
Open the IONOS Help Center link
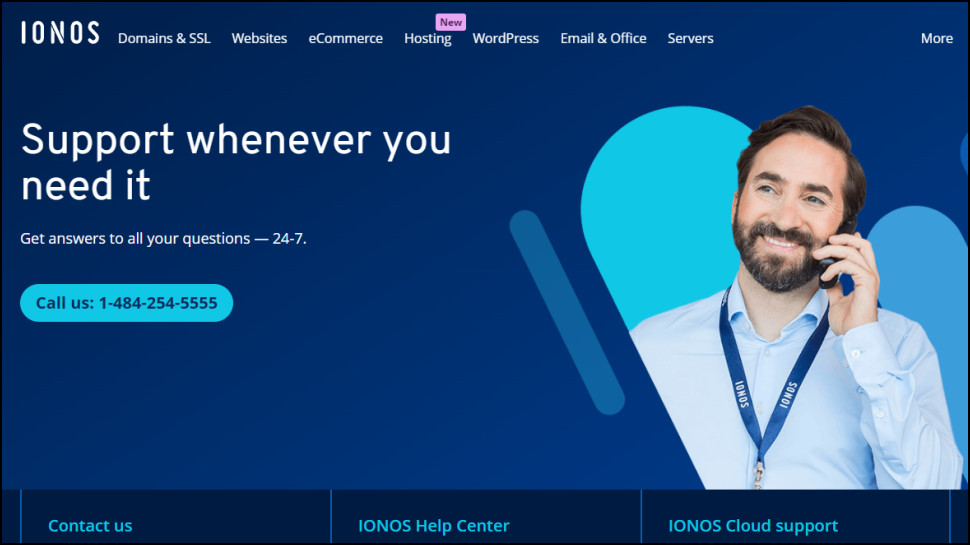click(x=434, y=526)
